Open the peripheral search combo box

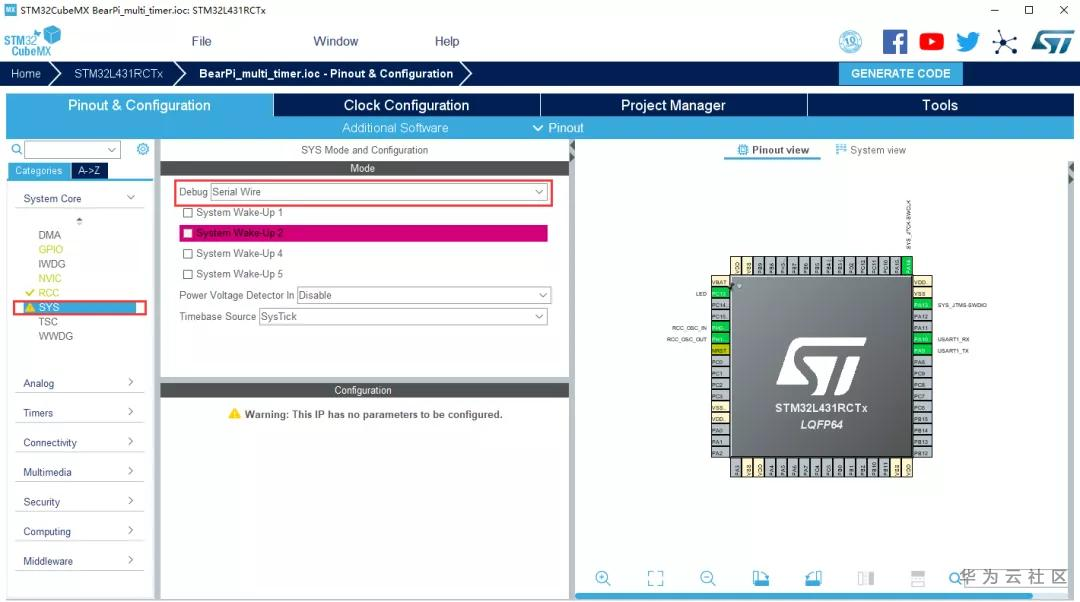[x=72, y=149]
